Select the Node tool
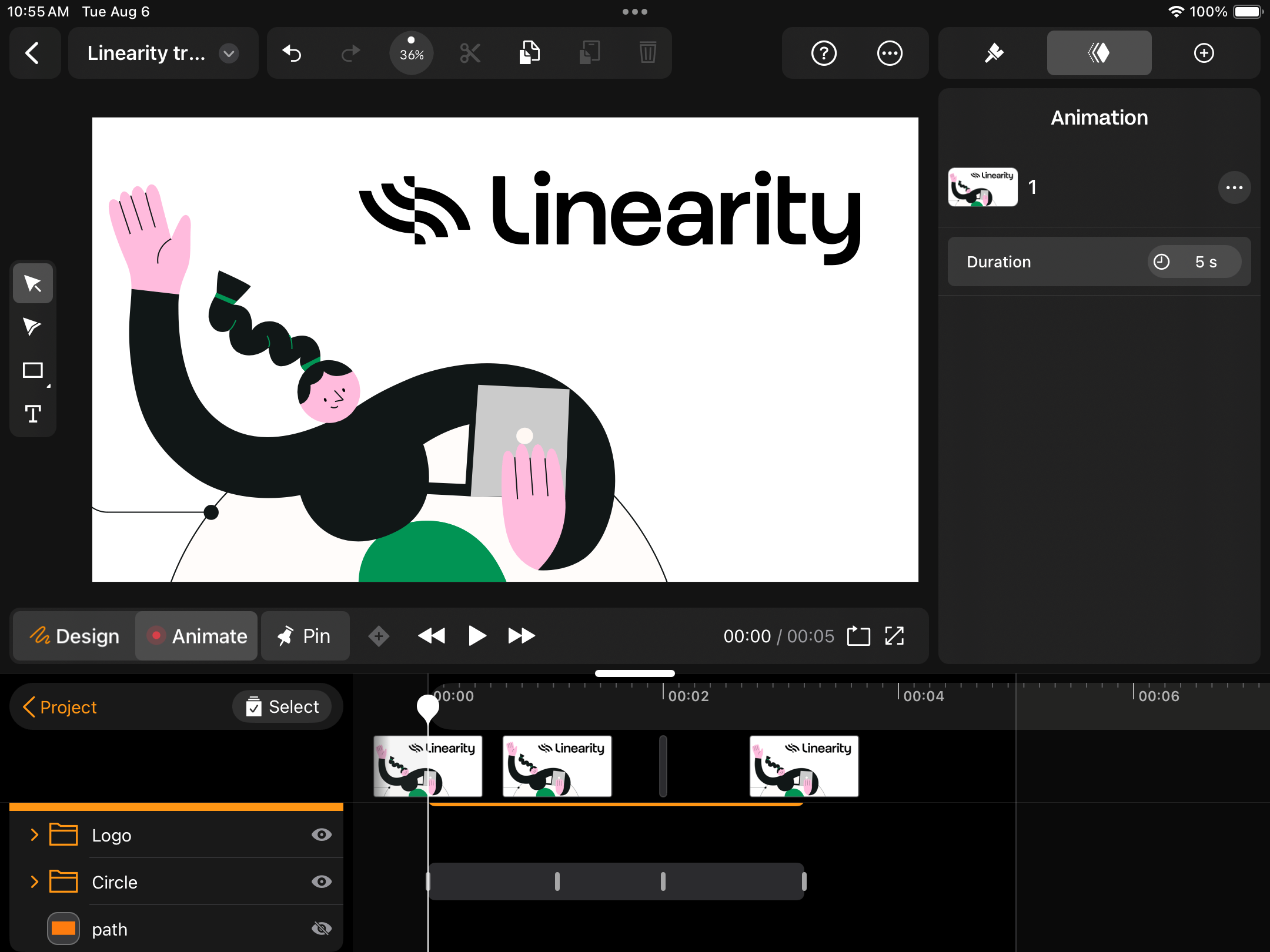Image resolution: width=1270 pixels, height=952 pixels. click(x=33, y=327)
